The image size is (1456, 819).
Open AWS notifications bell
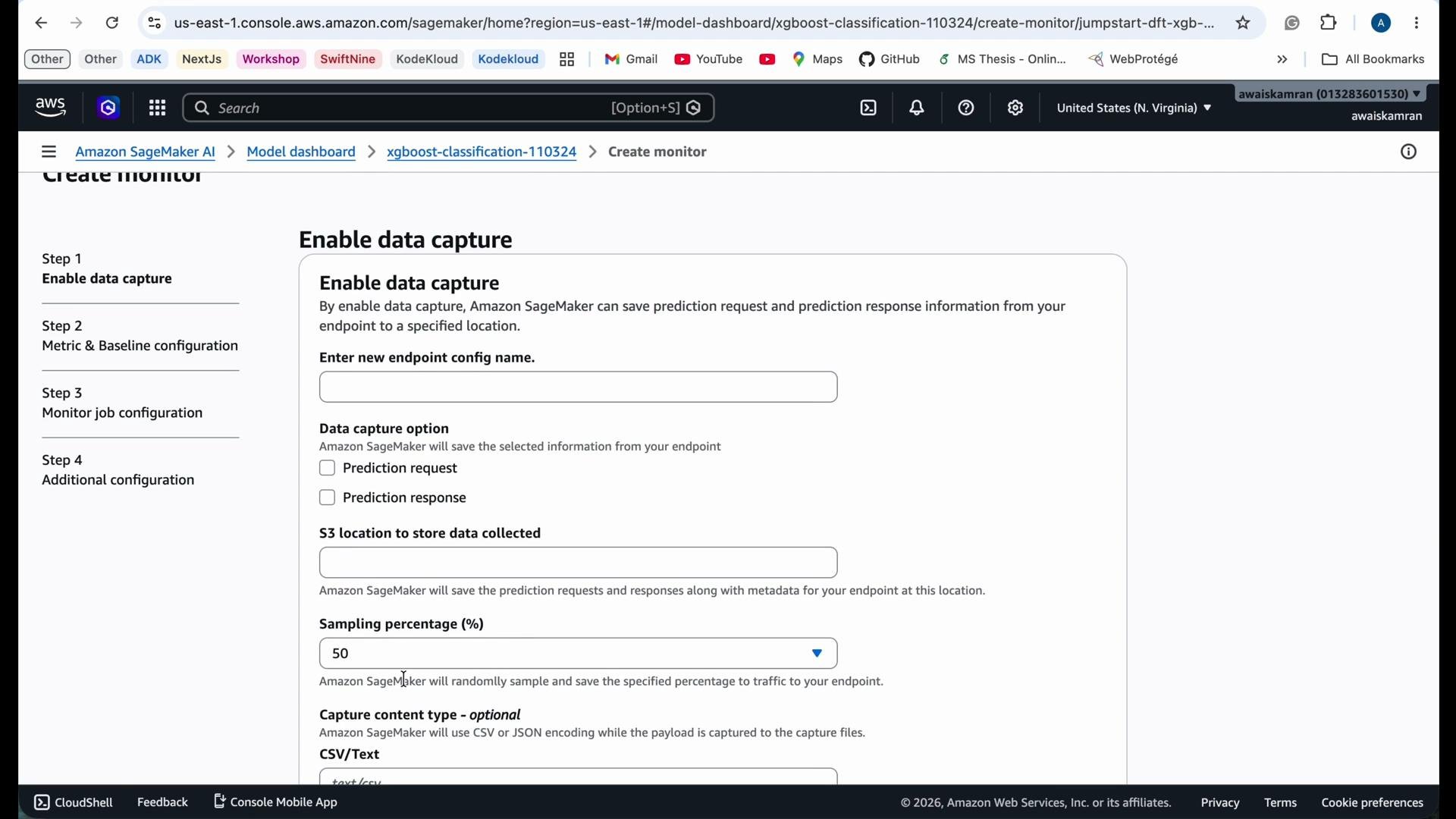tap(918, 108)
